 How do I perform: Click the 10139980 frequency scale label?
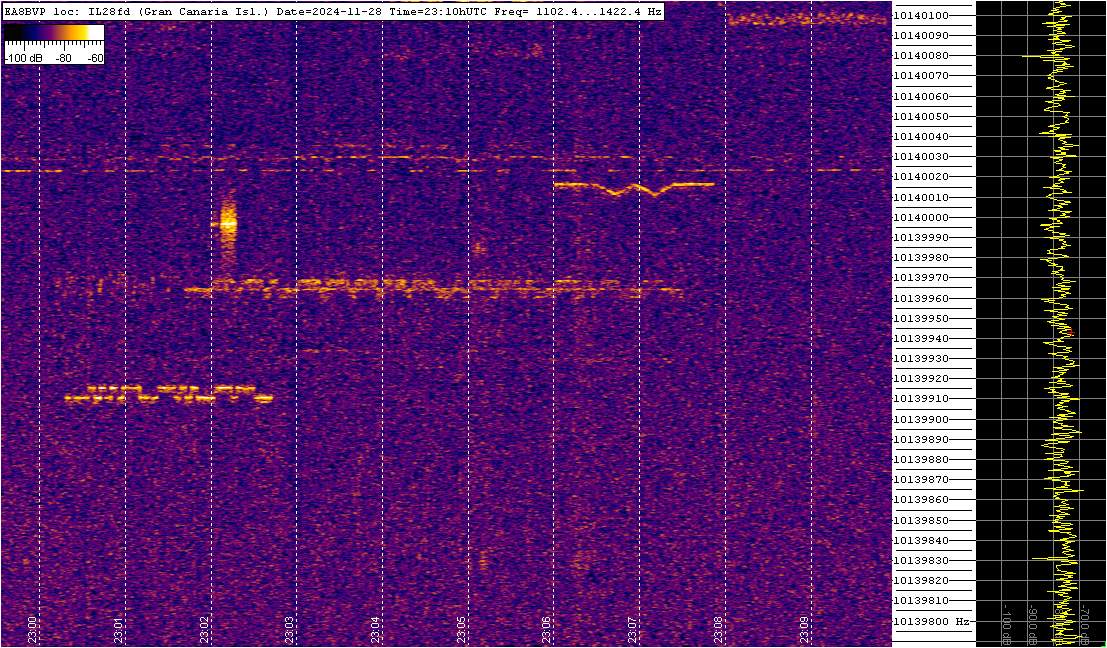[921, 258]
